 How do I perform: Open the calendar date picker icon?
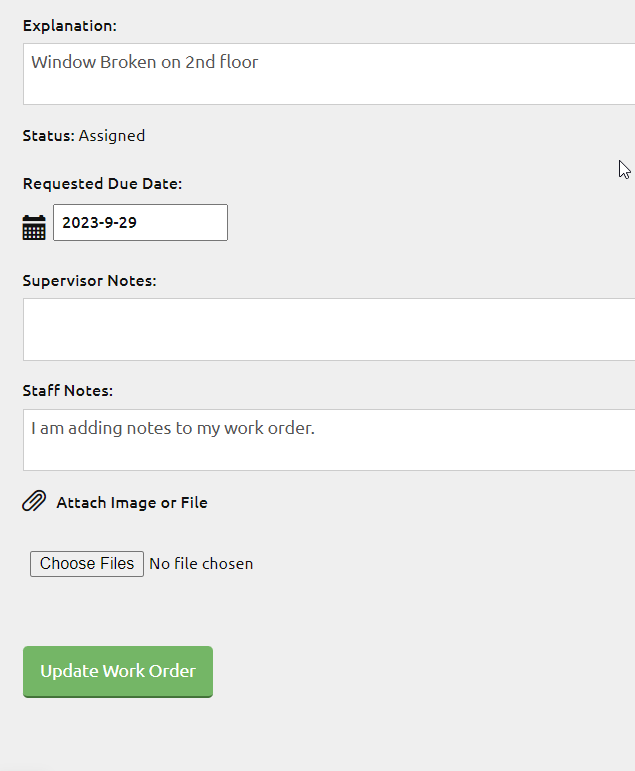tap(34, 227)
